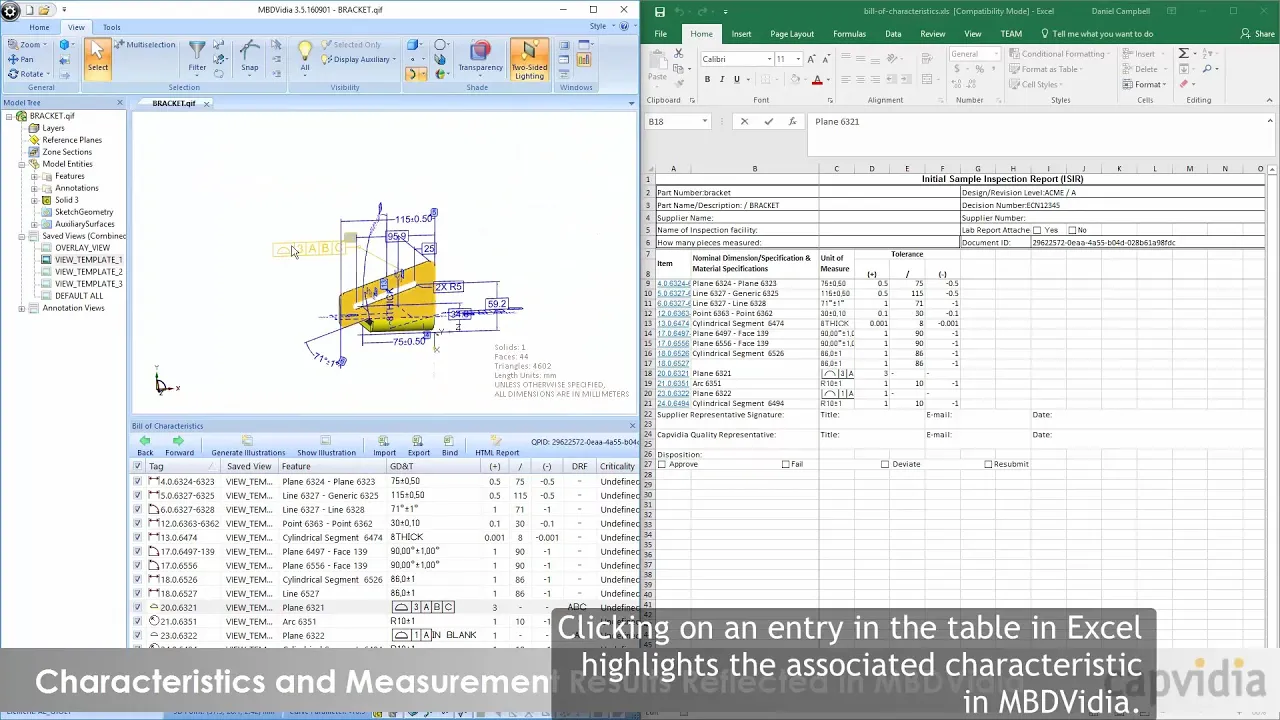Open the Excel font size dropdown
The height and width of the screenshot is (720, 1280).
coord(798,59)
